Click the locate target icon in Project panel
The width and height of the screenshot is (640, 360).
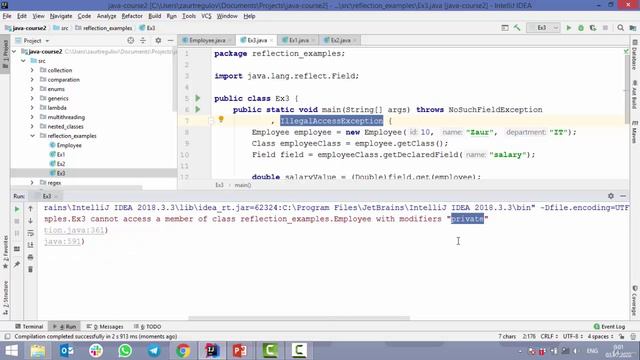[131, 40]
